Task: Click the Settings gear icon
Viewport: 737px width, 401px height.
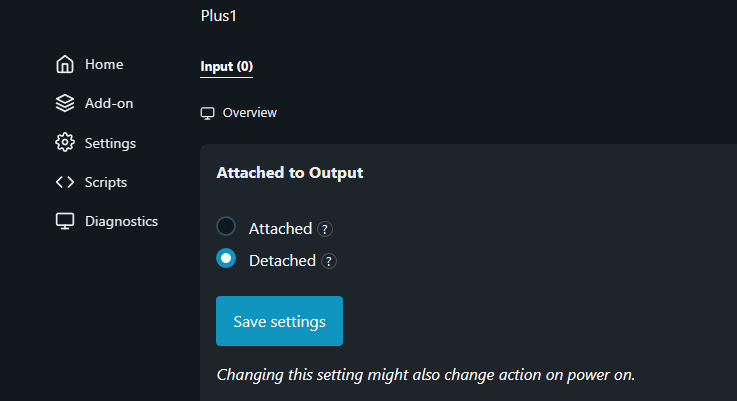Action: [x=65, y=143]
